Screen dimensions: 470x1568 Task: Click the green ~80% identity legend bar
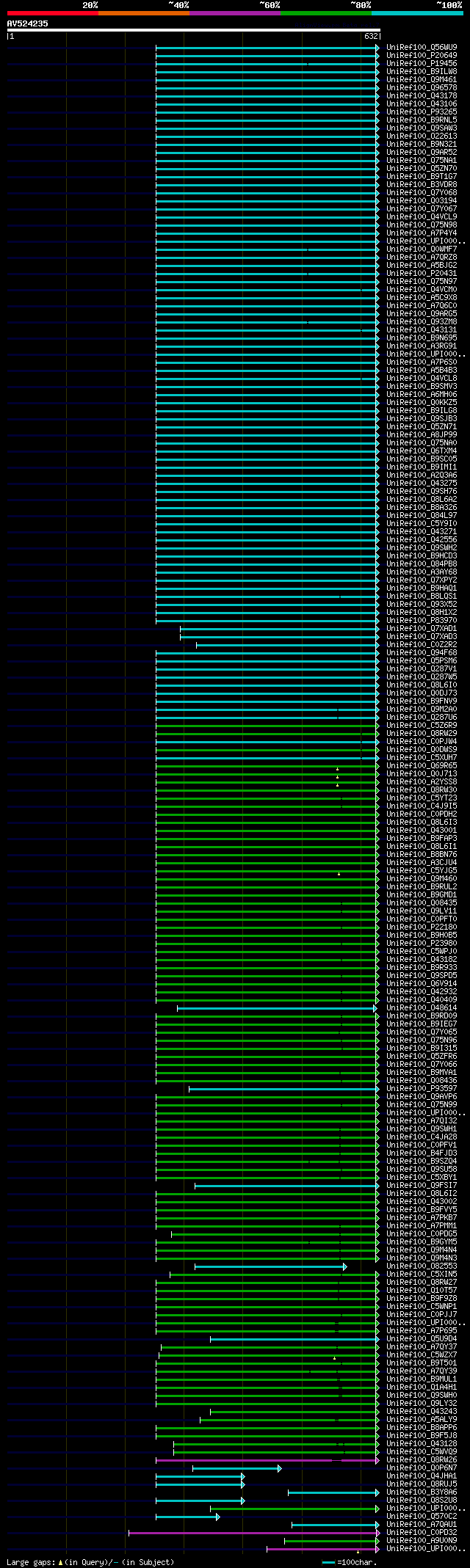tap(326, 13)
